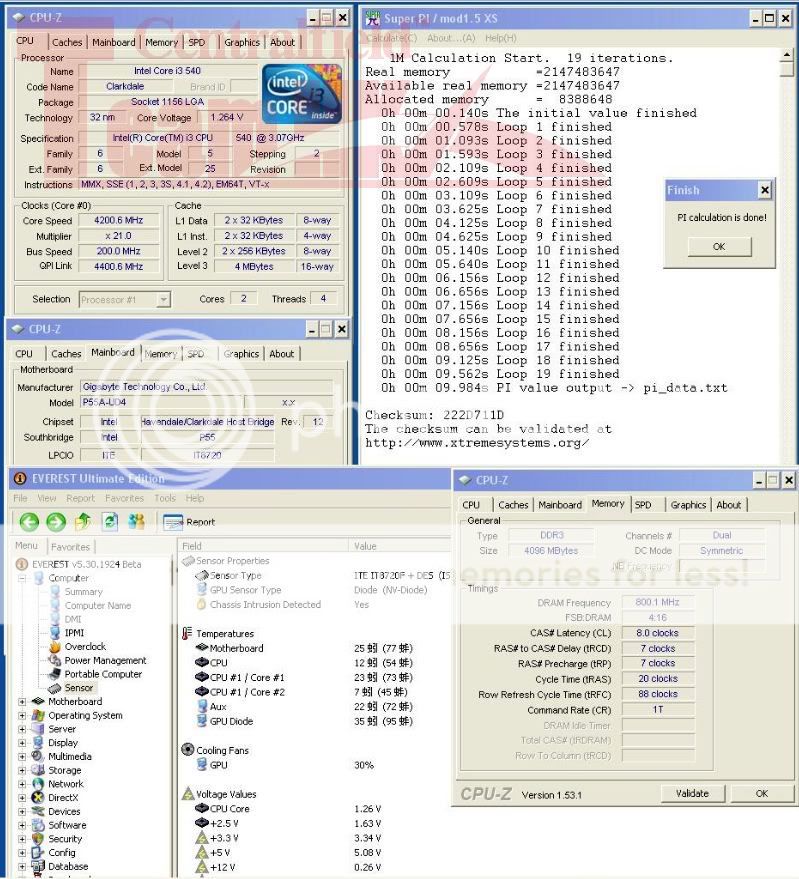
Task: Open SPD tab in Memory CPU-Z window
Action: 643,505
